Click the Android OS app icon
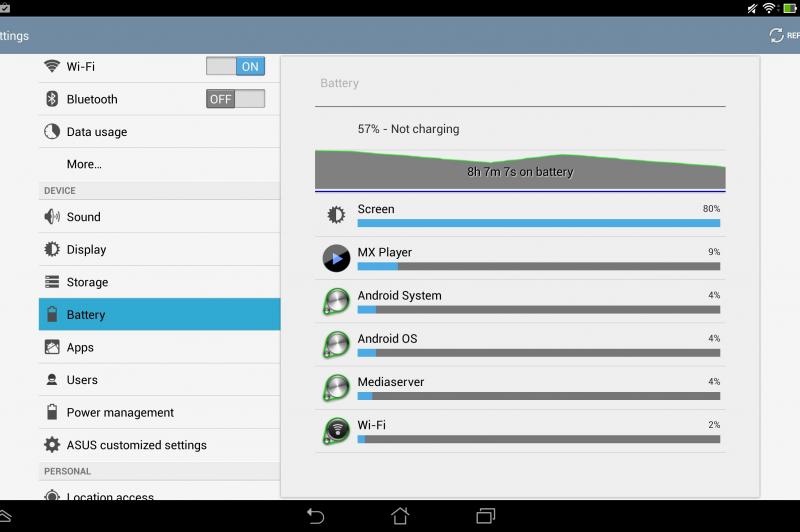The width and height of the screenshot is (800, 532). tap(336, 344)
